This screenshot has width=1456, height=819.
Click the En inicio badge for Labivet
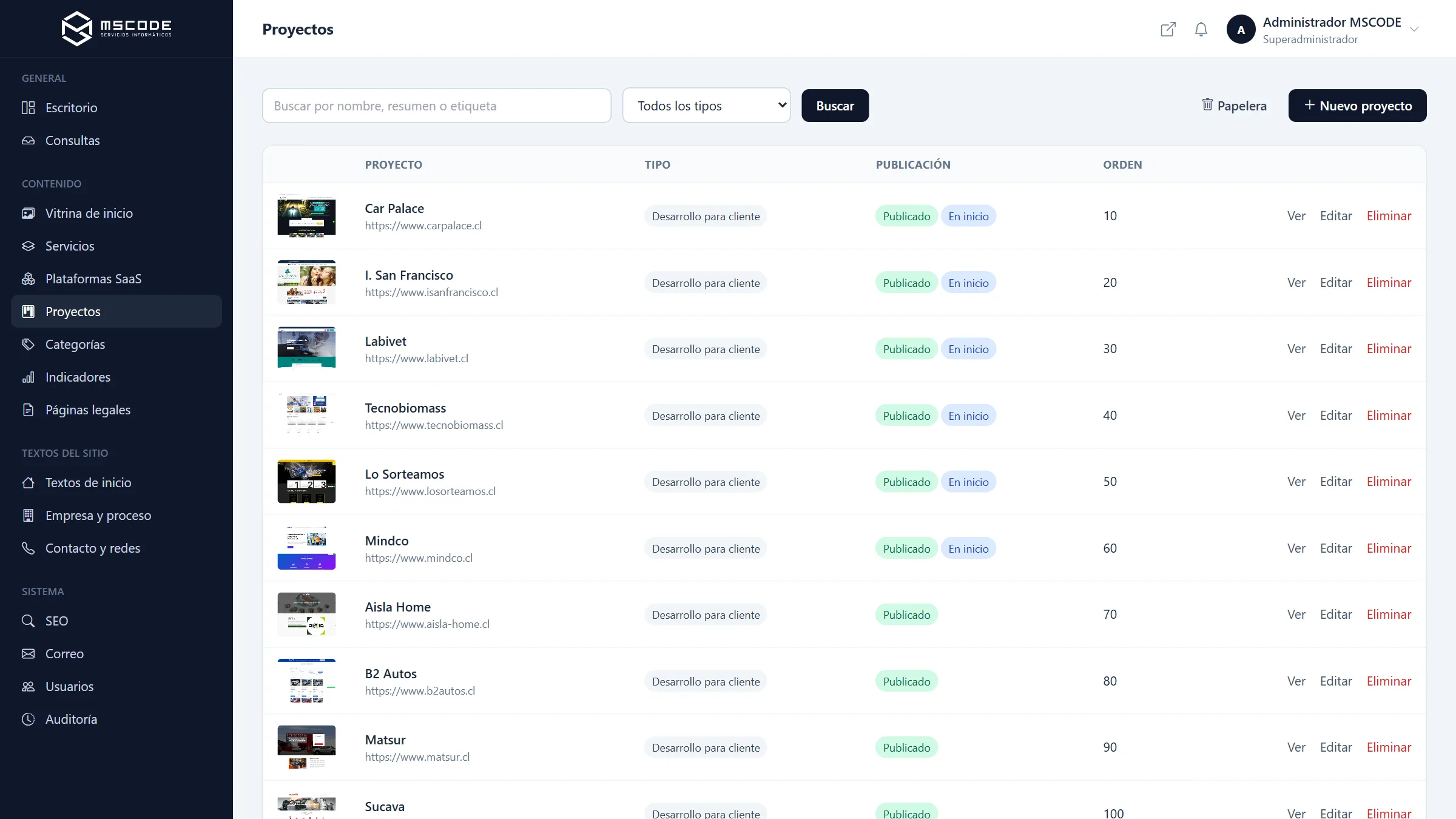click(968, 349)
